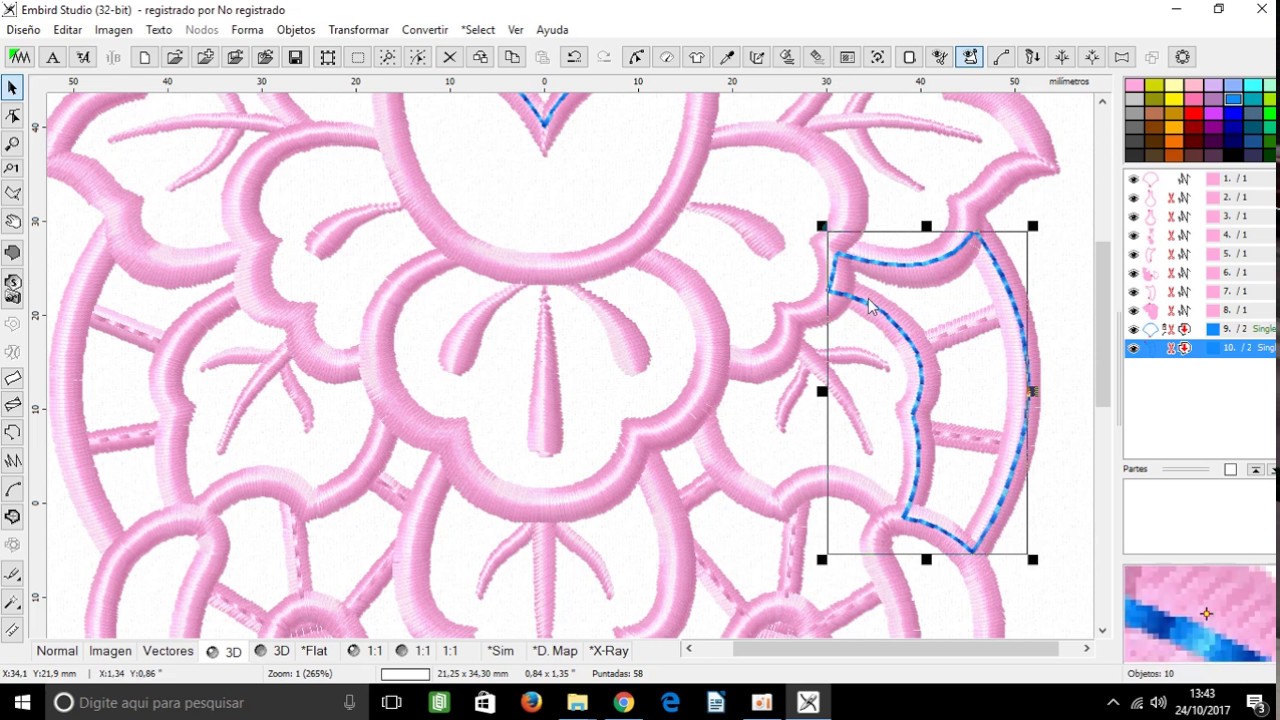The width and height of the screenshot is (1280, 720).
Task: Click the curve path node icon
Action: [1001, 57]
